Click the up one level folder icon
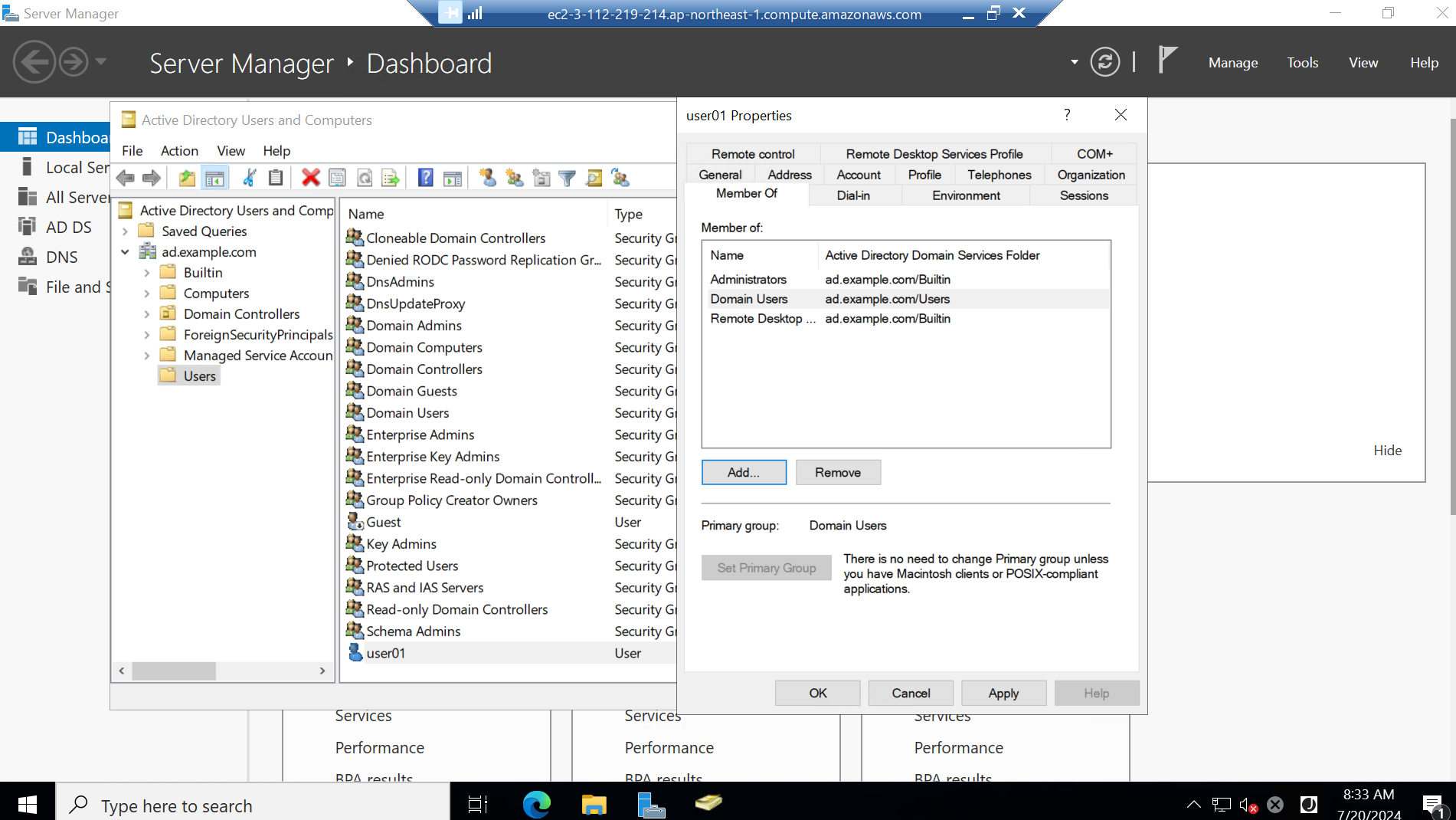The width and height of the screenshot is (1456, 820). click(x=187, y=179)
